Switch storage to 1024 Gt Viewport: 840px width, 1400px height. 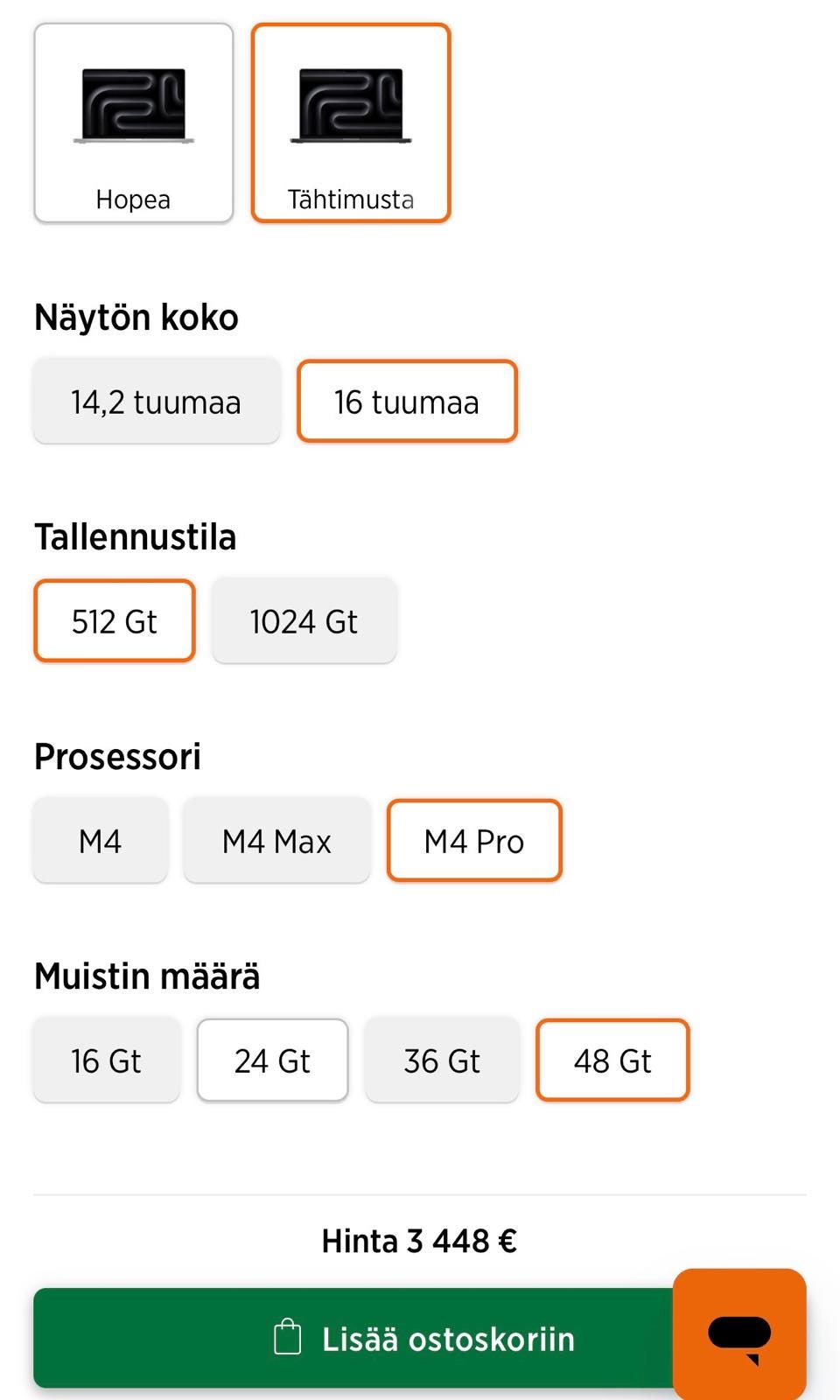(x=304, y=621)
